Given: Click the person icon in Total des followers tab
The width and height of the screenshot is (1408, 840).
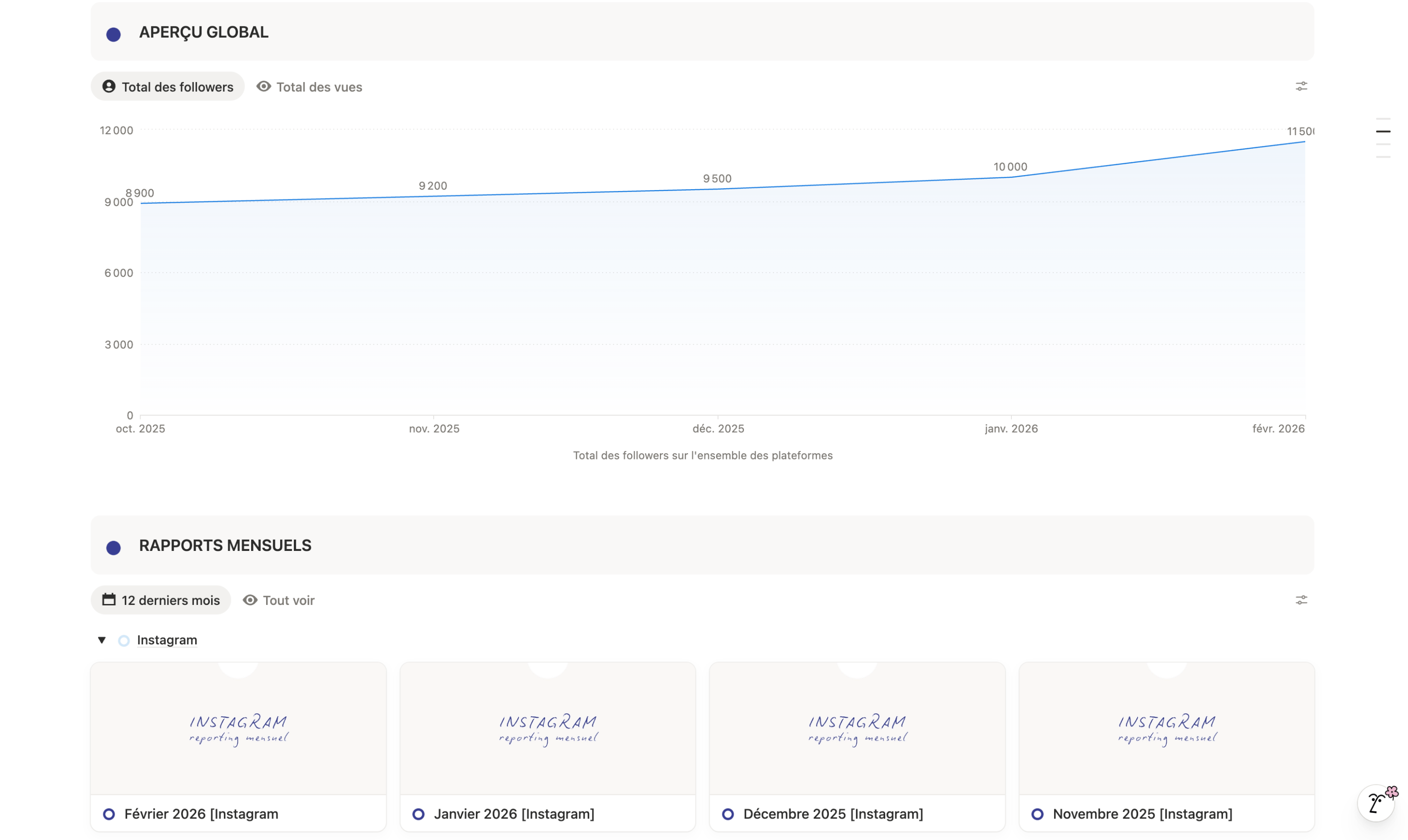Looking at the screenshot, I should pos(109,86).
